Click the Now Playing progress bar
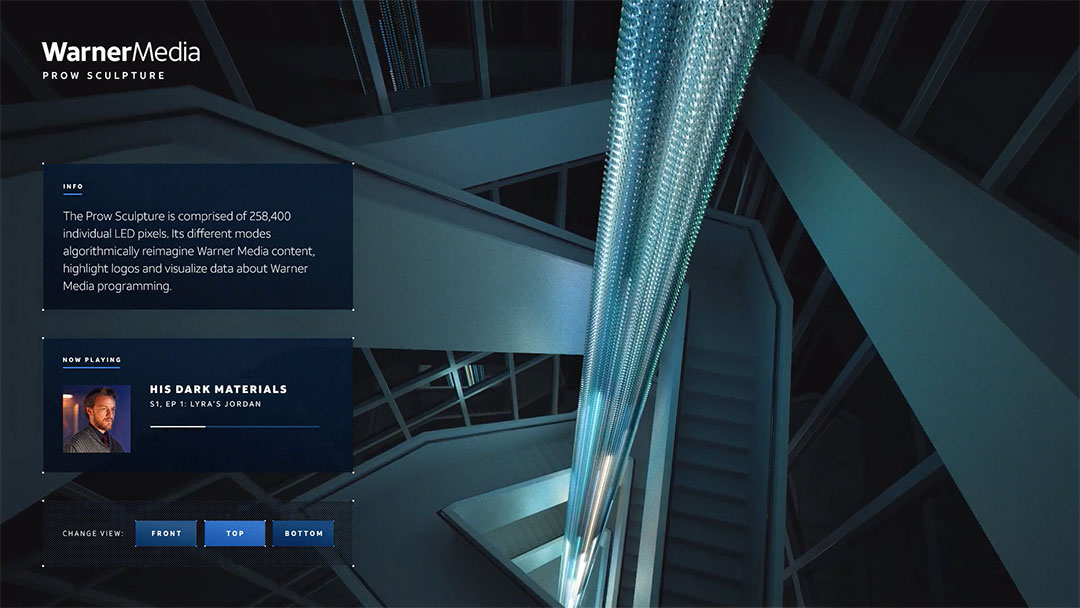Viewport: 1080px width, 608px height. click(x=235, y=427)
